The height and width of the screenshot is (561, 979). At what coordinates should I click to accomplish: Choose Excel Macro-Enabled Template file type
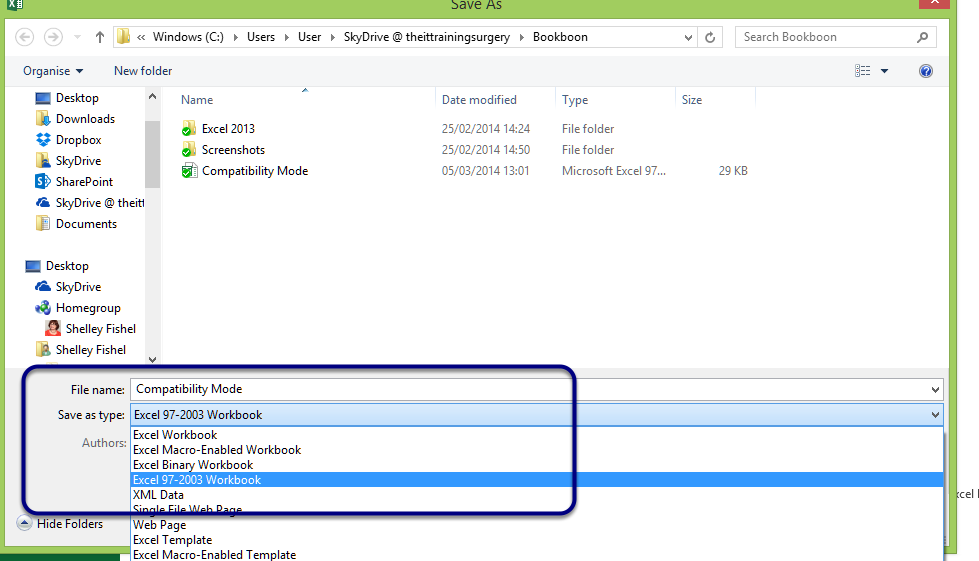(x=537, y=555)
